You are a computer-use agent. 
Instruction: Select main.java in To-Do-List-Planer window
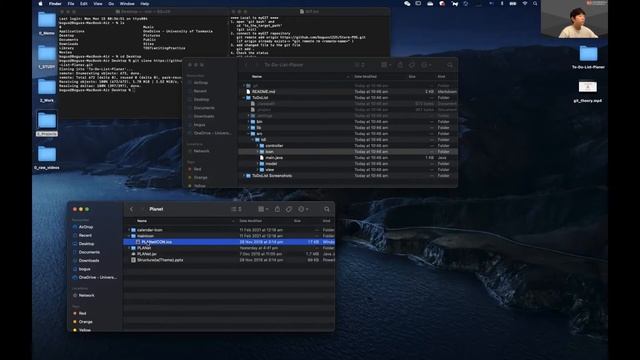tap(274, 158)
